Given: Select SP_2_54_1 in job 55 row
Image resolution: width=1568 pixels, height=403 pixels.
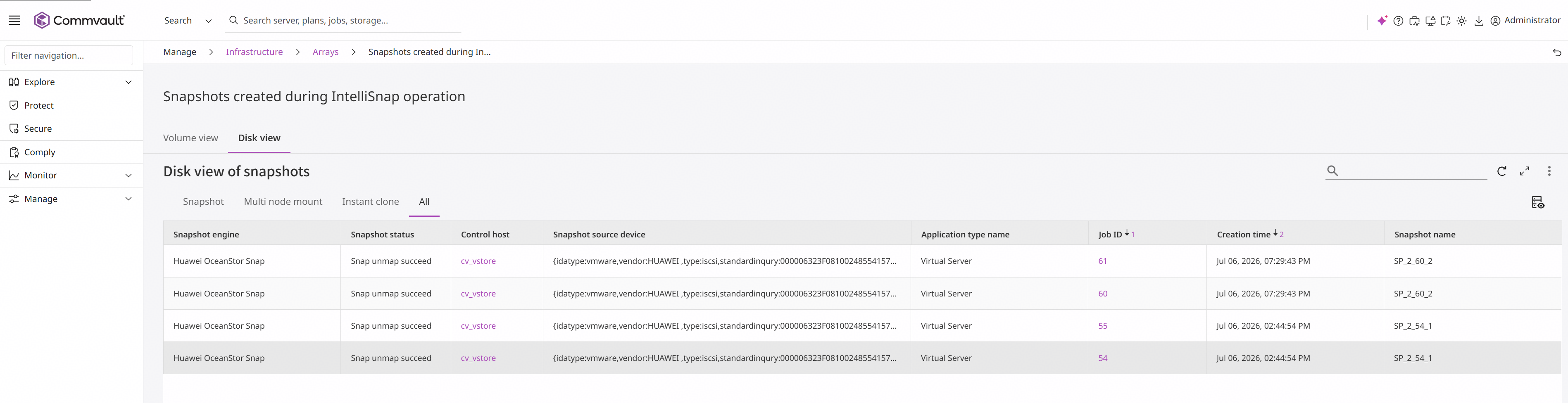Looking at the screenshot, I should (x=1413, y=326).
